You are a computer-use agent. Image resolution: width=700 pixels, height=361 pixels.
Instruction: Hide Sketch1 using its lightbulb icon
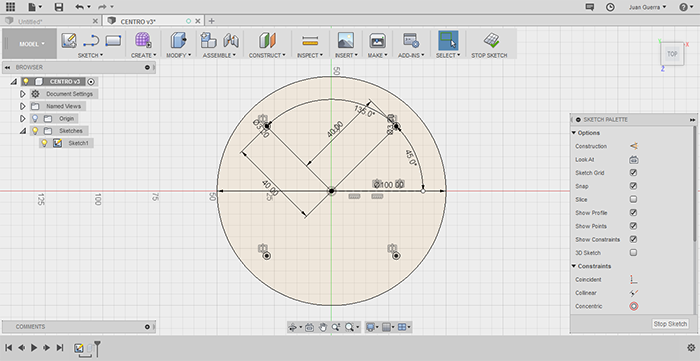[x=44, y=143]
